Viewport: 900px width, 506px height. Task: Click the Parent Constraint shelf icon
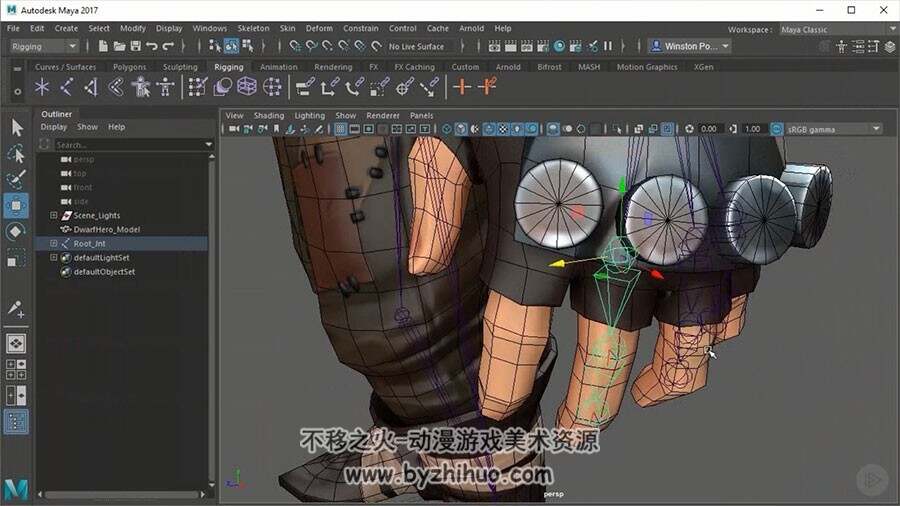(305, 87)
